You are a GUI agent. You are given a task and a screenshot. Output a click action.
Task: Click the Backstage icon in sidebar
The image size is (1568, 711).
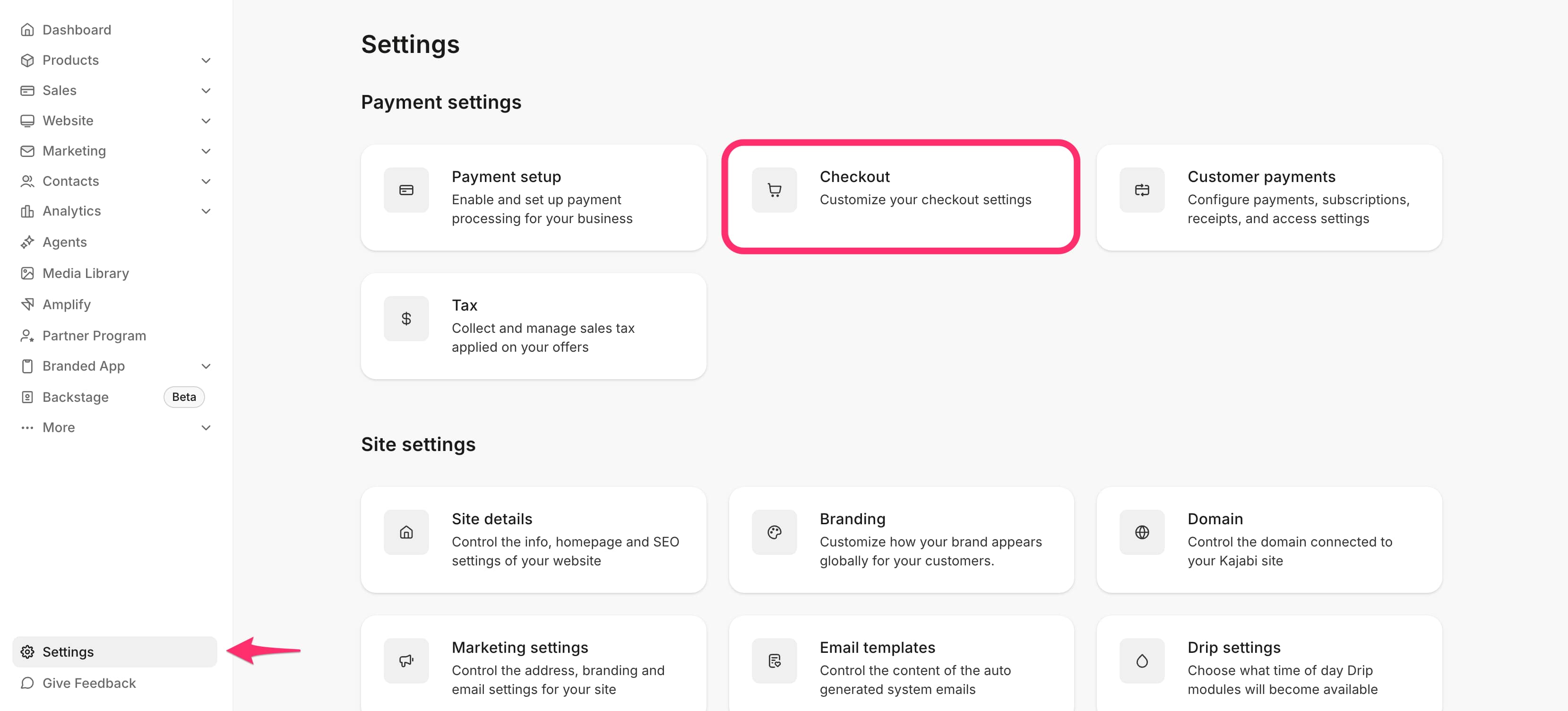tap(27, 397)
